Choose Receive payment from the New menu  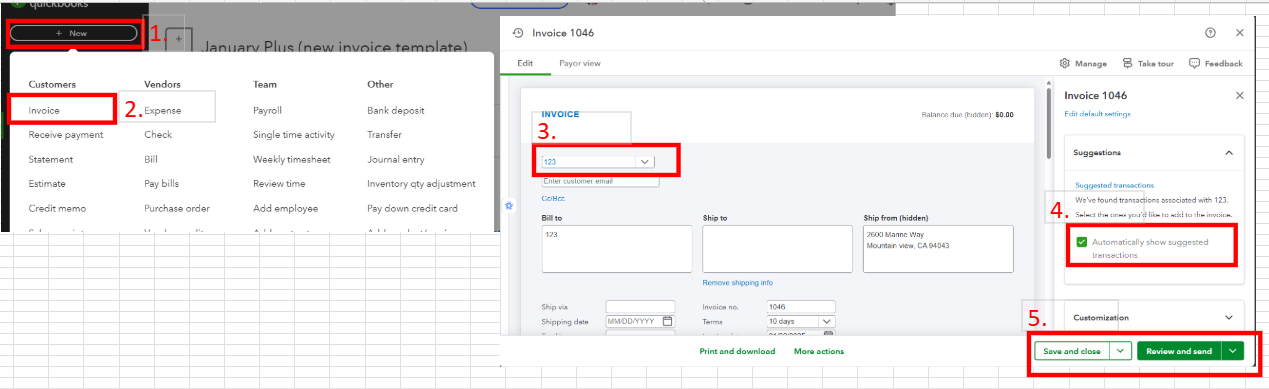point(65,134)
